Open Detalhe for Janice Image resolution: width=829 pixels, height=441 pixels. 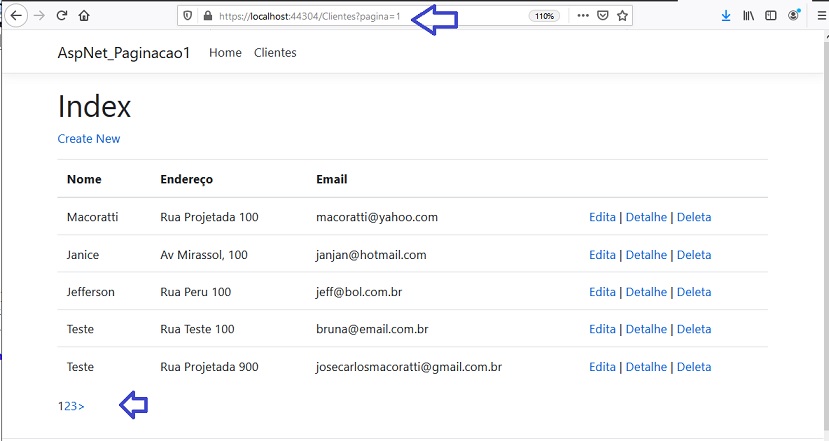[646, 255]
